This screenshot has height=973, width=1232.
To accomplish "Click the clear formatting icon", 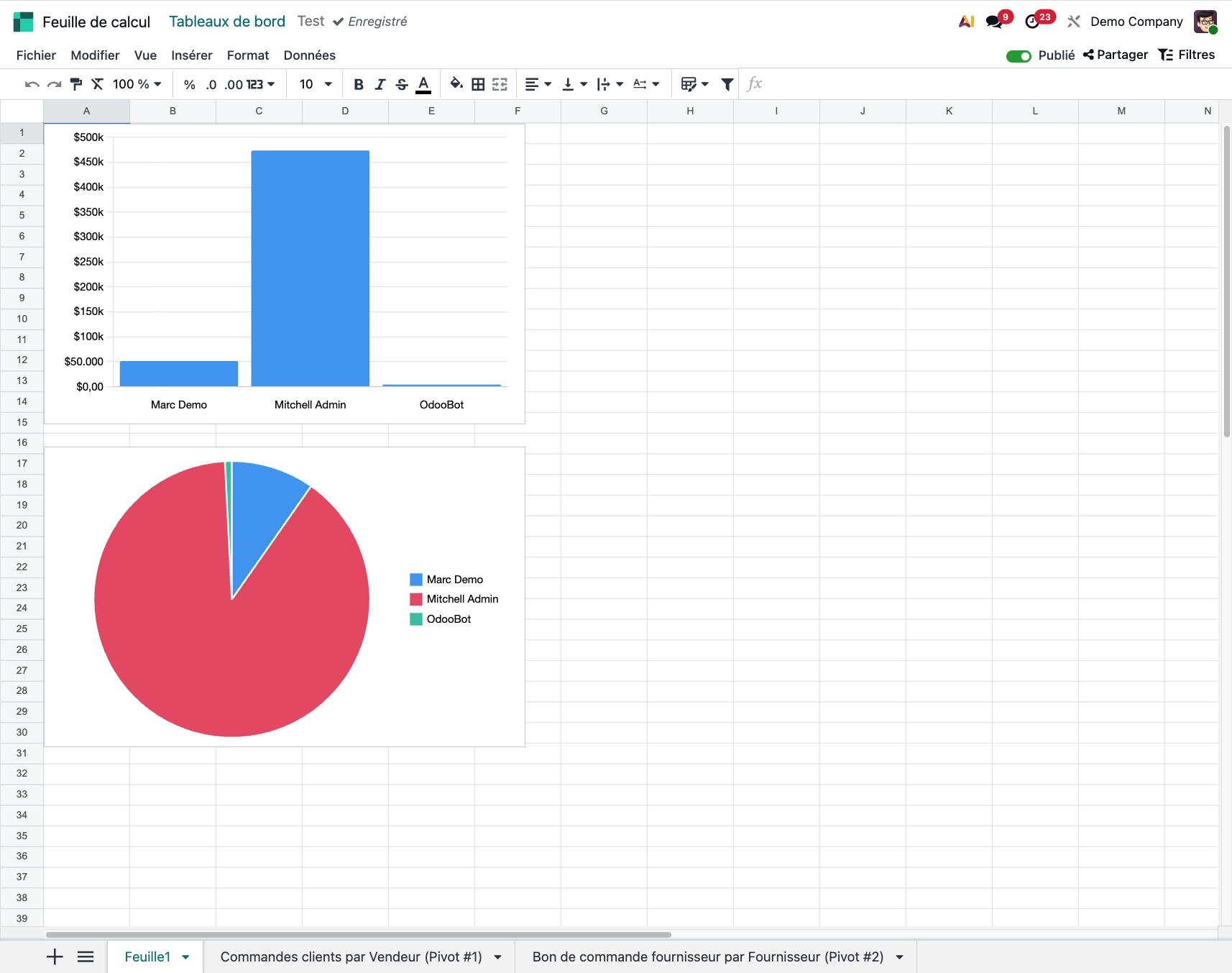I will click(x=97, y=84).
